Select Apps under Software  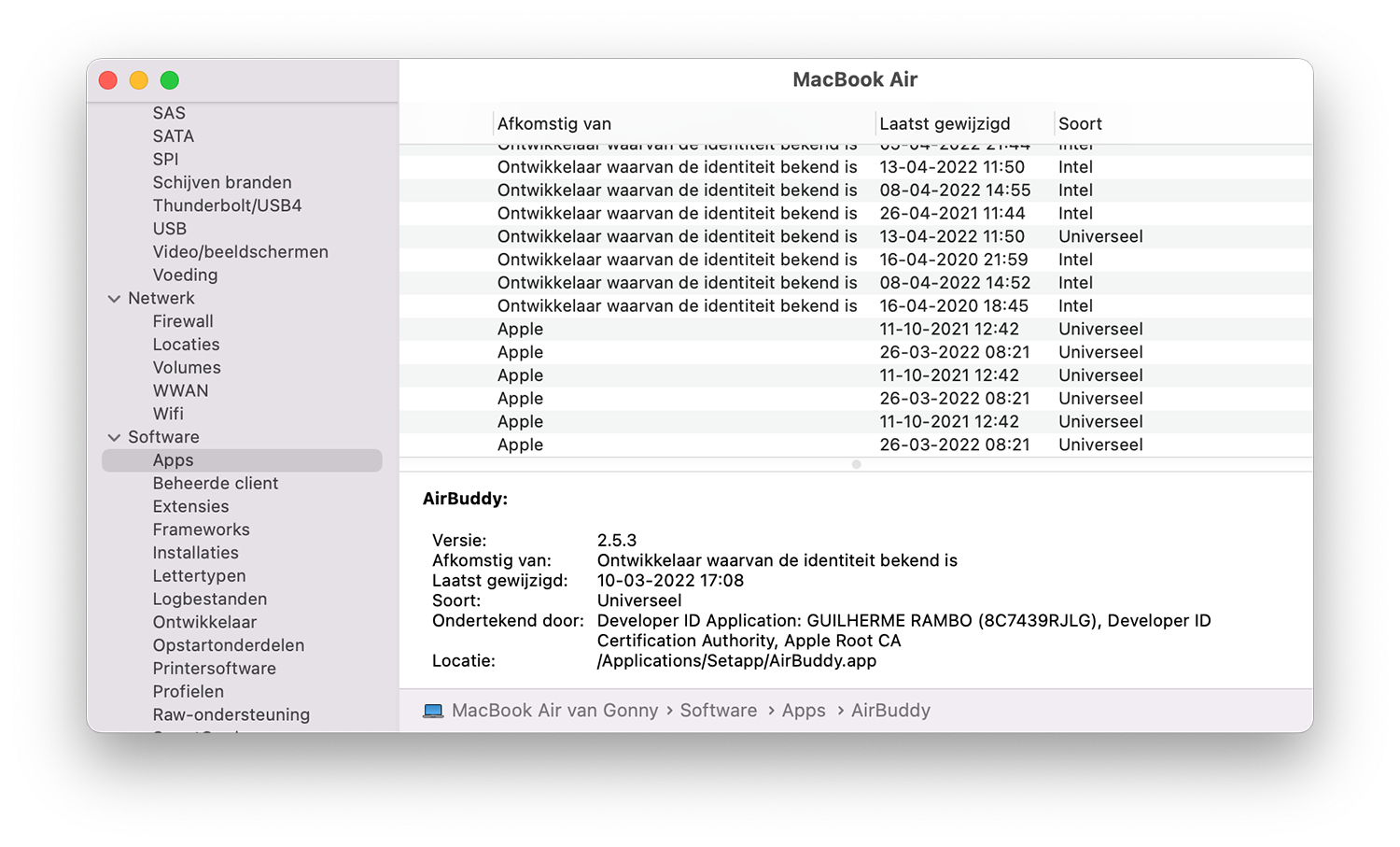pyautogui.click(x=243, y=460)
